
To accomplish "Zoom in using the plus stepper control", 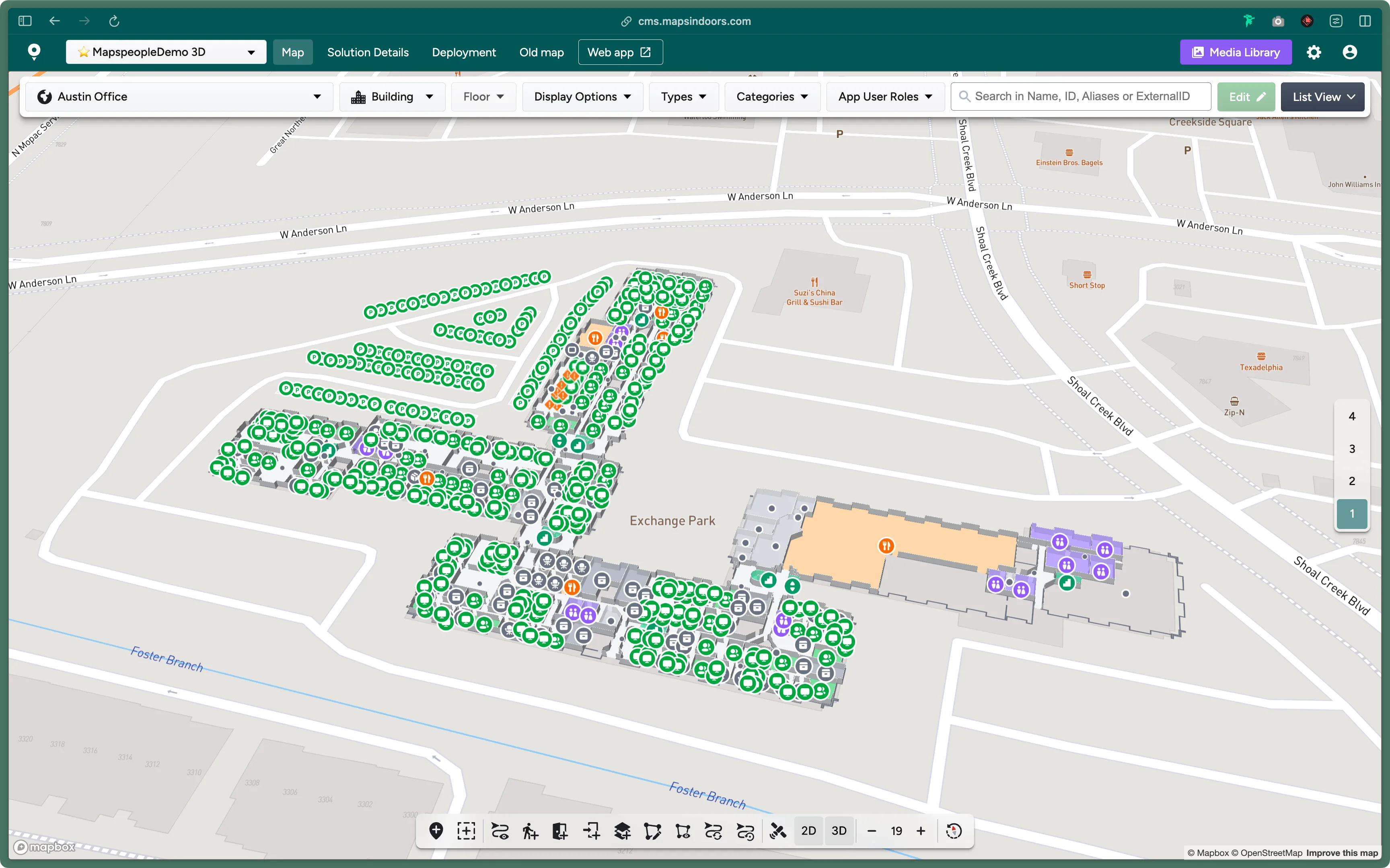I will tap(921, 831).
